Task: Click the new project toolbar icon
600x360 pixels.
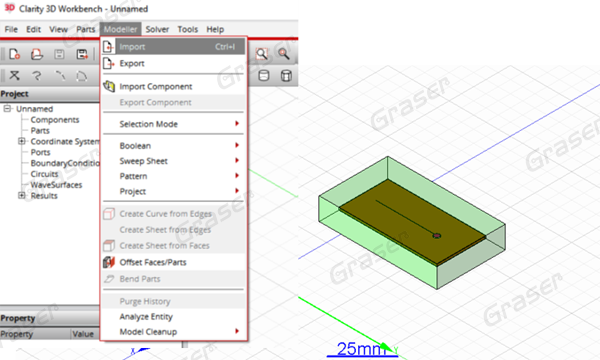Action: tap(14, 54)
